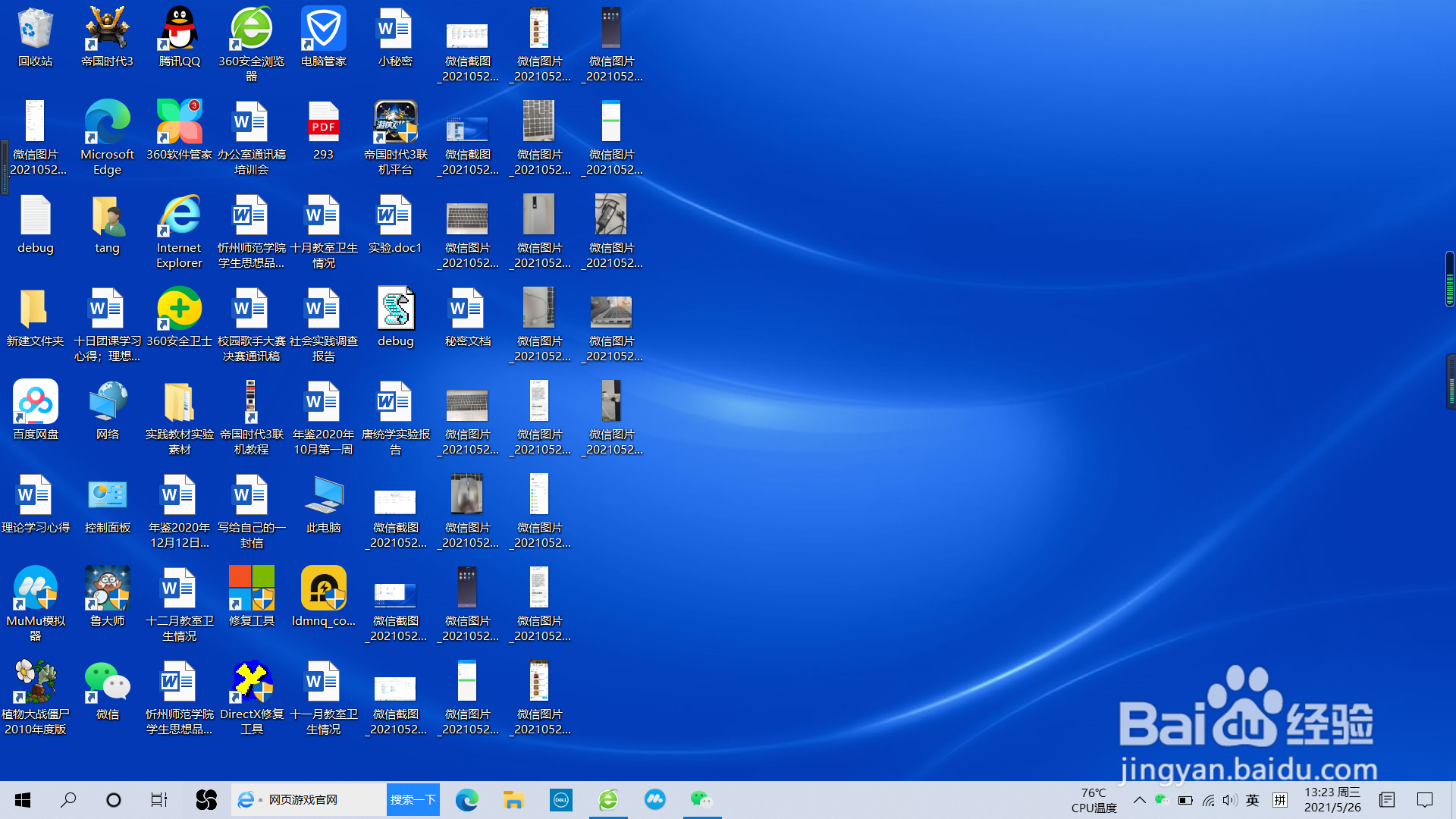Open 此电脑 This PC icon
This screenshot has width=1456, height=819.
323,504
